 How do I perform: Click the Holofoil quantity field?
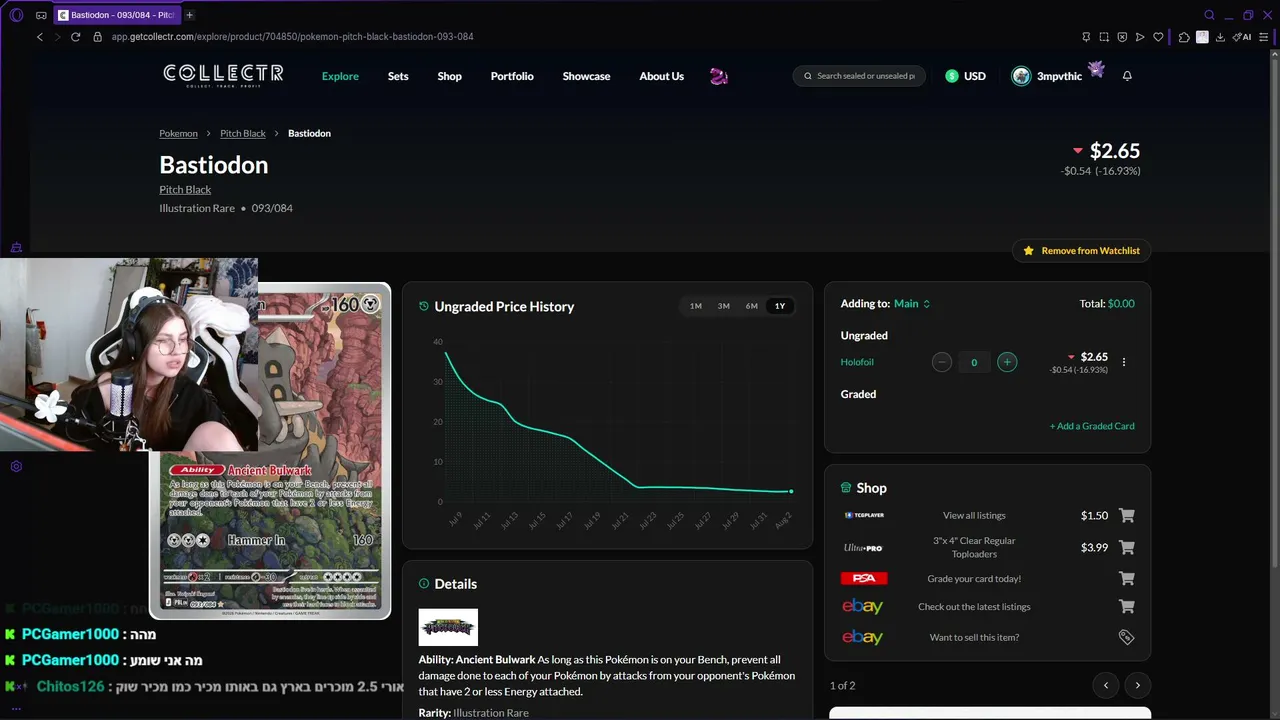[x=974, y=362]
